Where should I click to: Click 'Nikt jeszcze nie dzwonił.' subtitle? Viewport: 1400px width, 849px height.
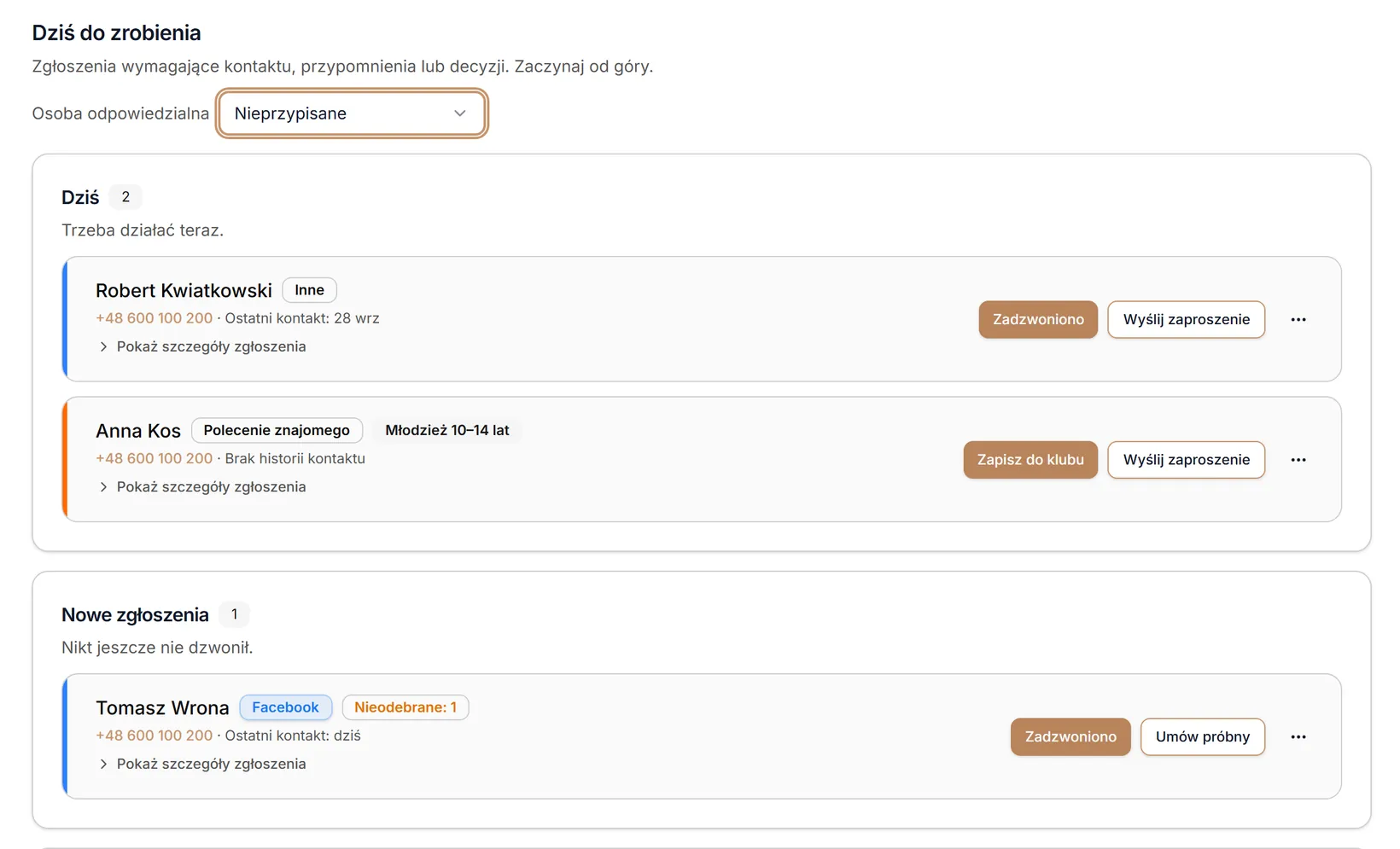point(157,648)
